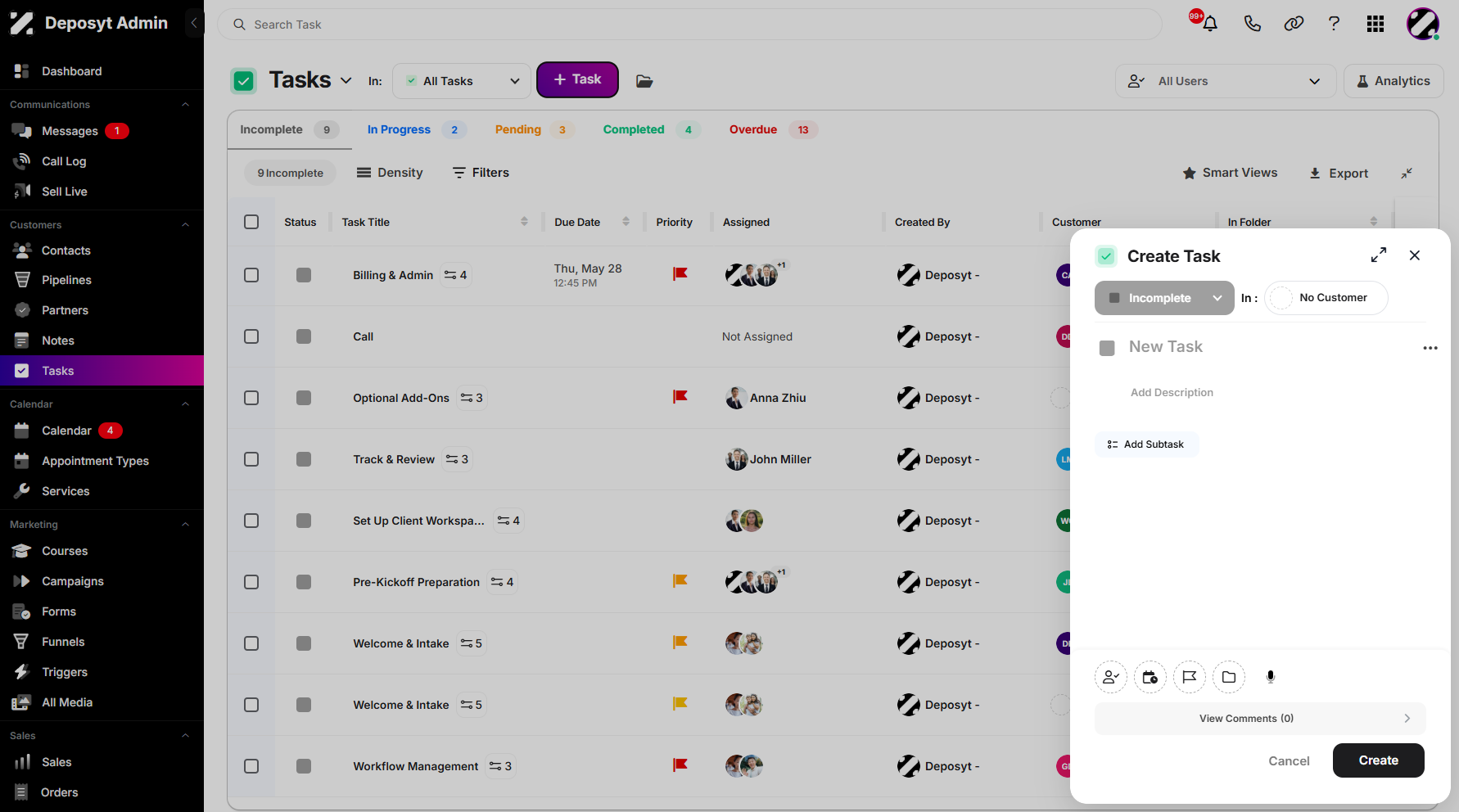
Task: Choose folder icon in Create Task panel
Action: [1229, 677]
